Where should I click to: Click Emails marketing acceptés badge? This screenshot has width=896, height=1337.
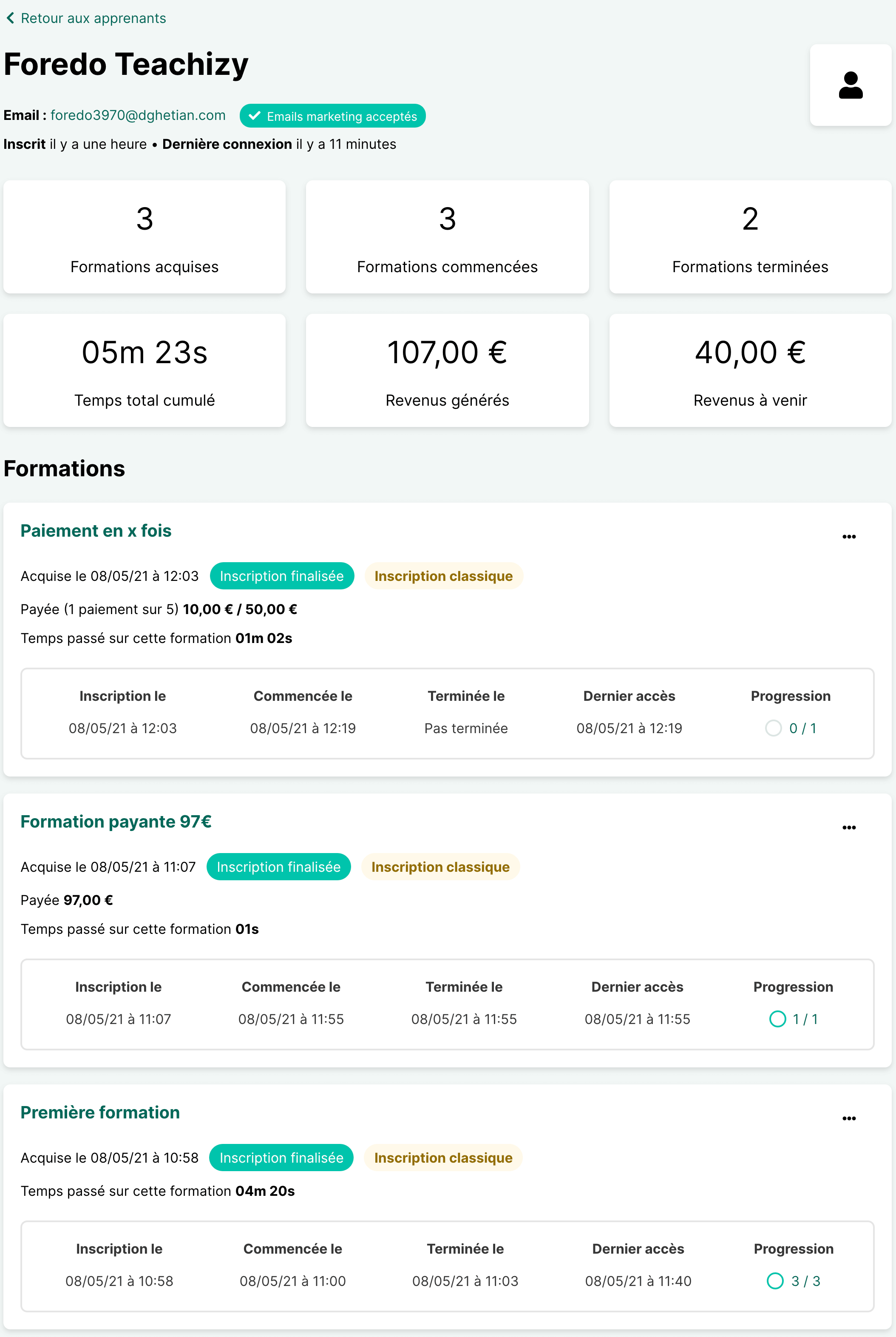[x=332, y=116]
